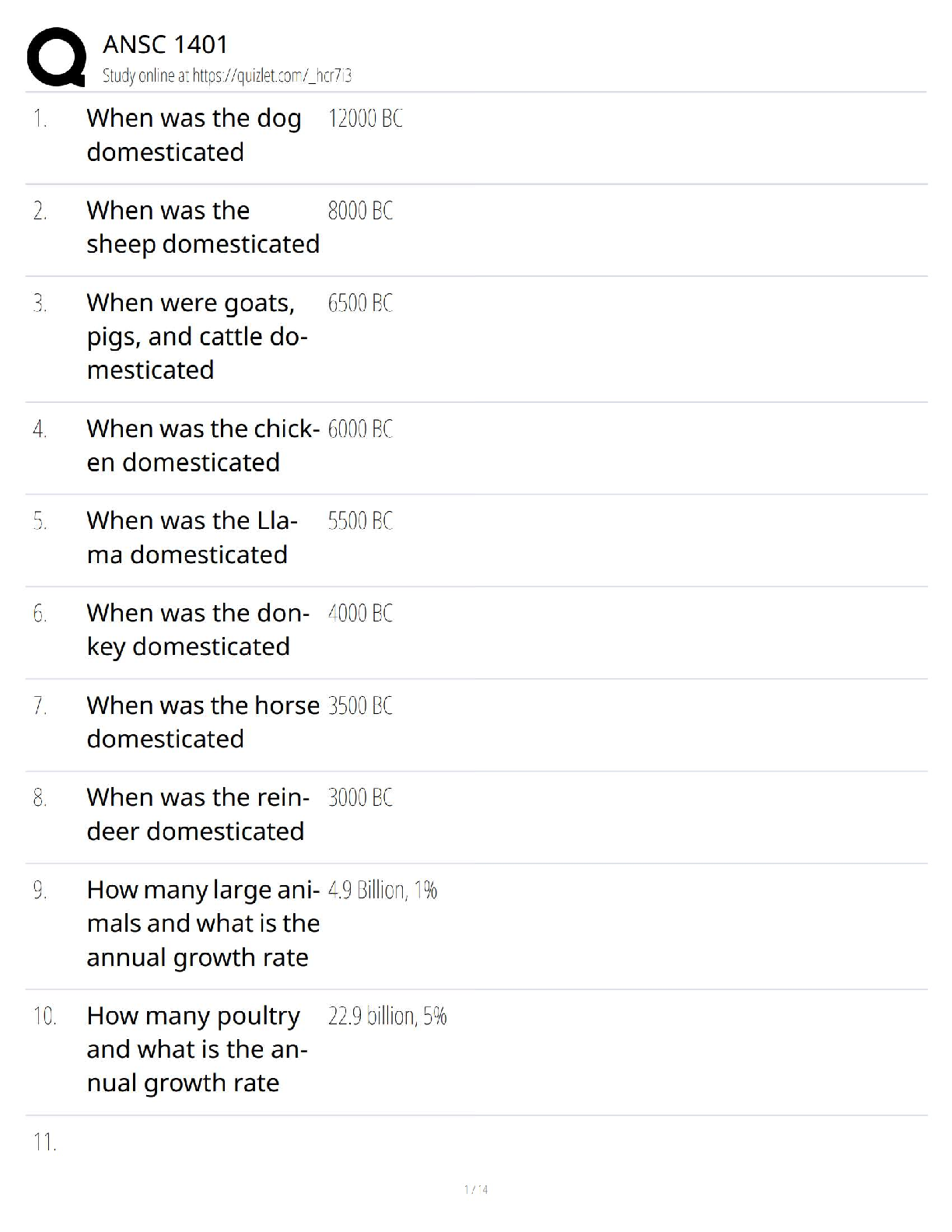Image resolution: width=952 pixels, height=1232 pixels.
Task: Select the sheep domesticated question
Action: [202, 227]
